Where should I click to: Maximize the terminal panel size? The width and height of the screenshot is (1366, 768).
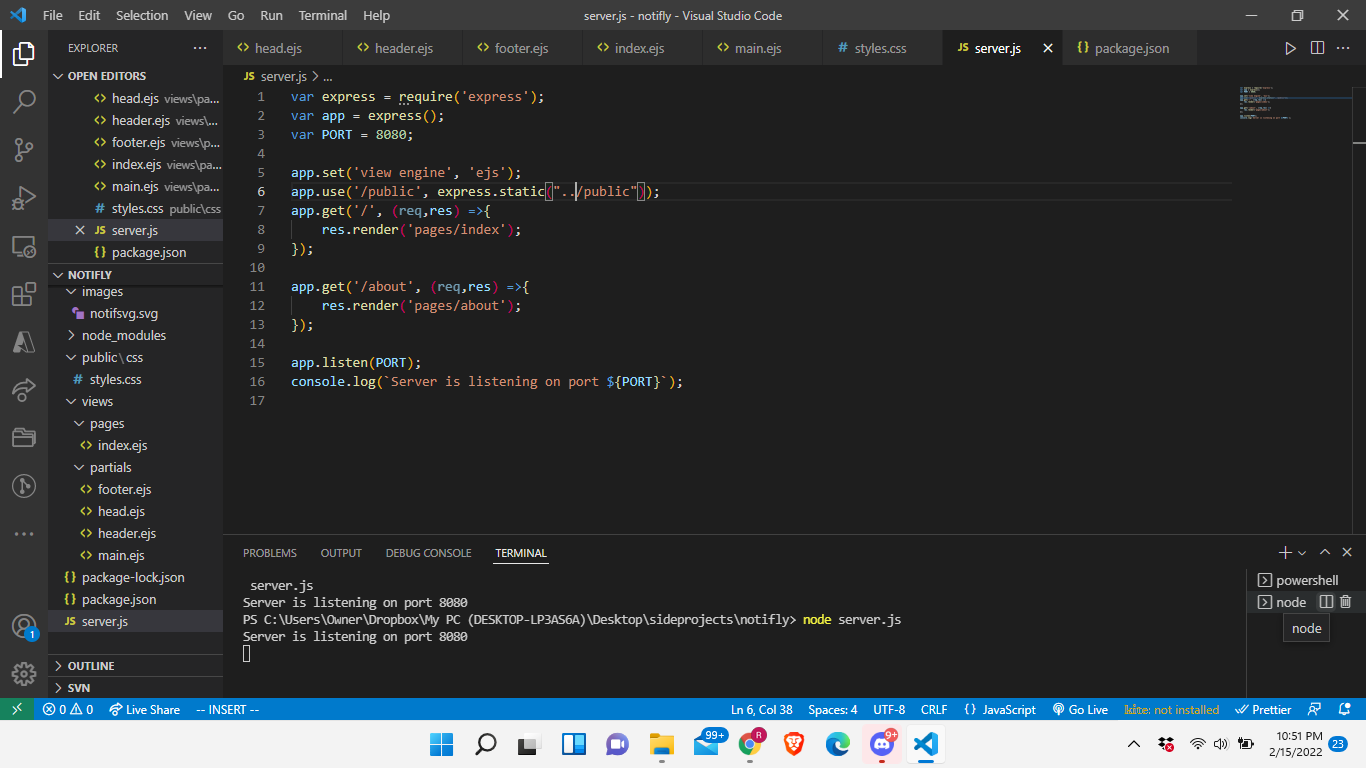coord(1325,552)
